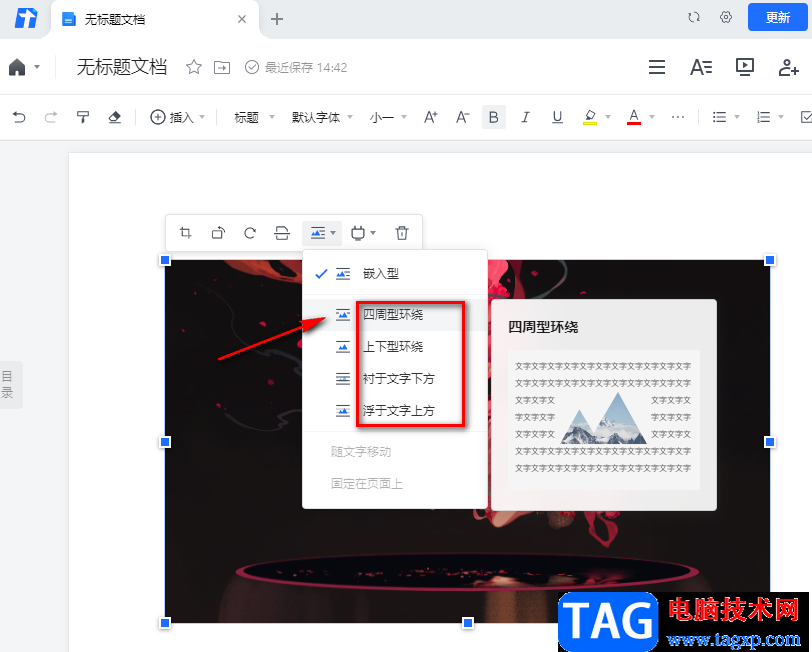
Task: Select the format painter tool
Action: coord(83,118)
